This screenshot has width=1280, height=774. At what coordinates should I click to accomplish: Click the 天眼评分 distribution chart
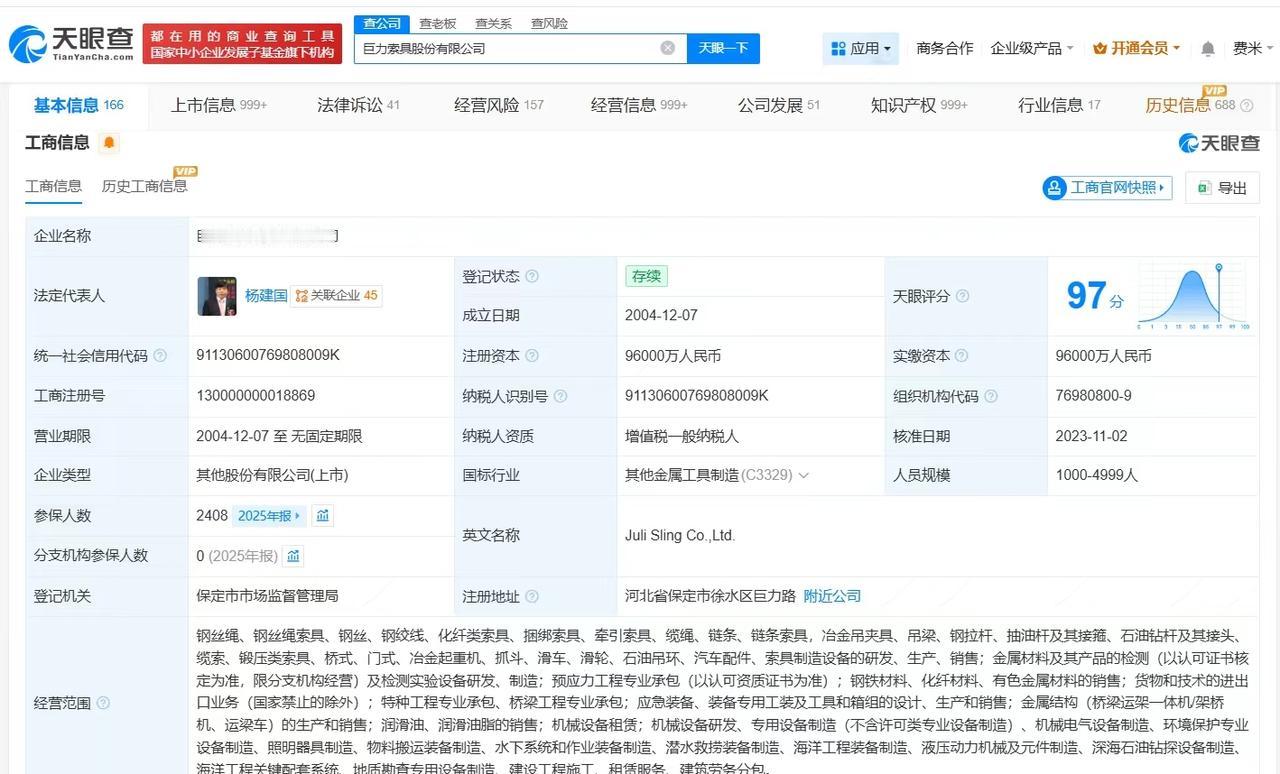[1195, 296]
